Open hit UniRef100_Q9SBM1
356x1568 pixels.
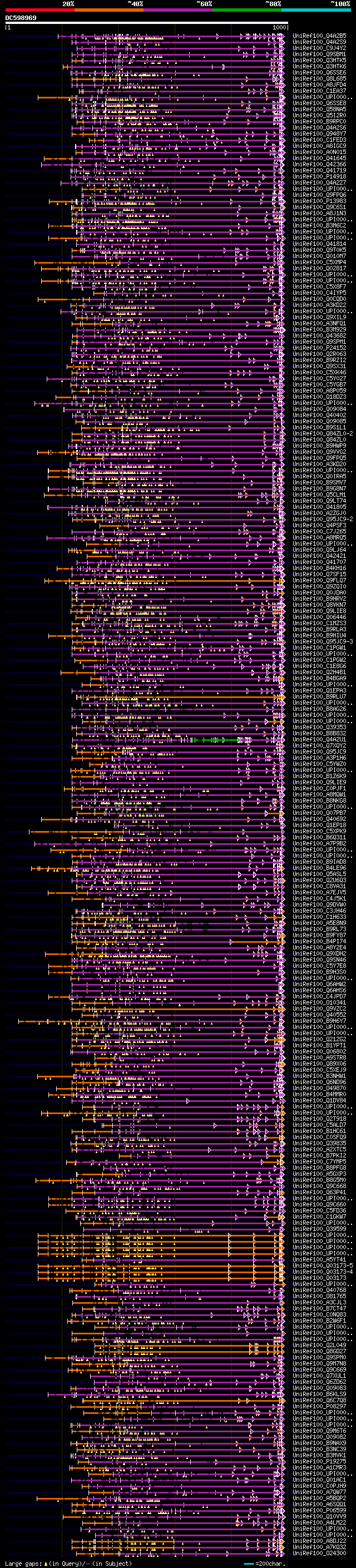click(x=319, y=54)
